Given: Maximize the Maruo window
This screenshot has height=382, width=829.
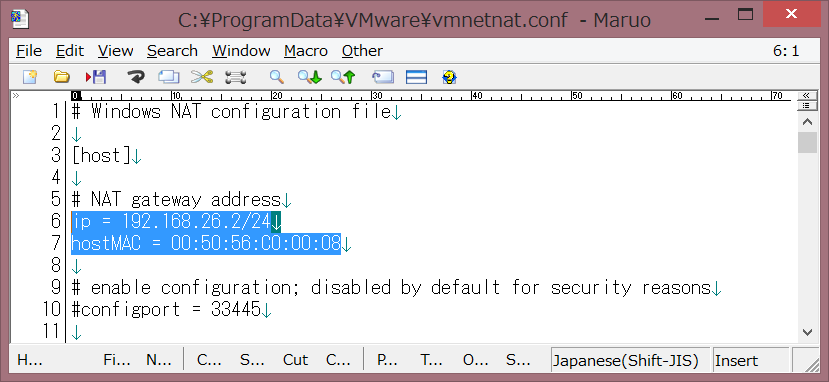Looking at the screenshot, I should [x=745, y=15].
